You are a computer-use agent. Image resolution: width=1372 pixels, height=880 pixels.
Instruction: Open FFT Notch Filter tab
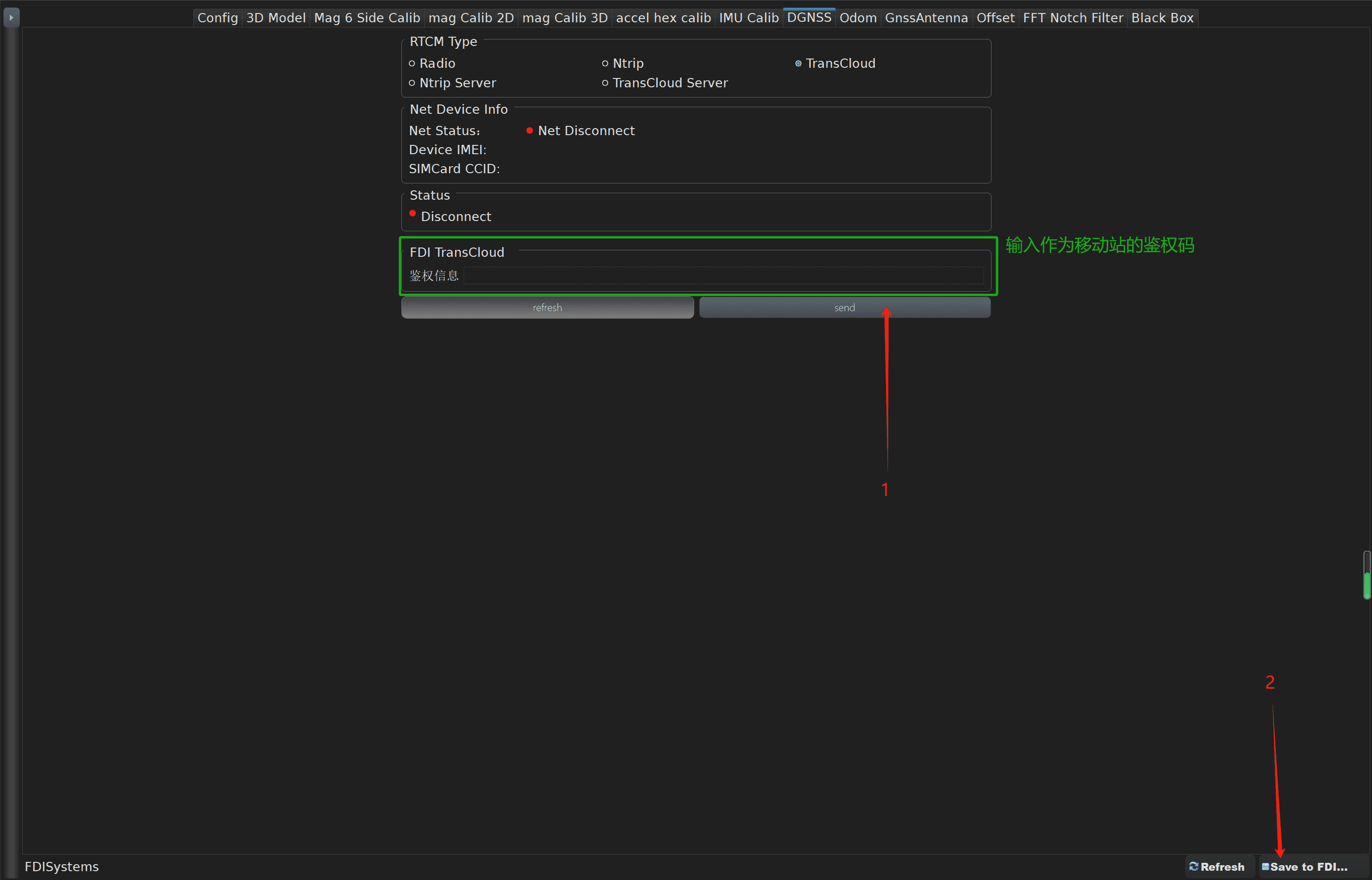[x=1072, y=18]
